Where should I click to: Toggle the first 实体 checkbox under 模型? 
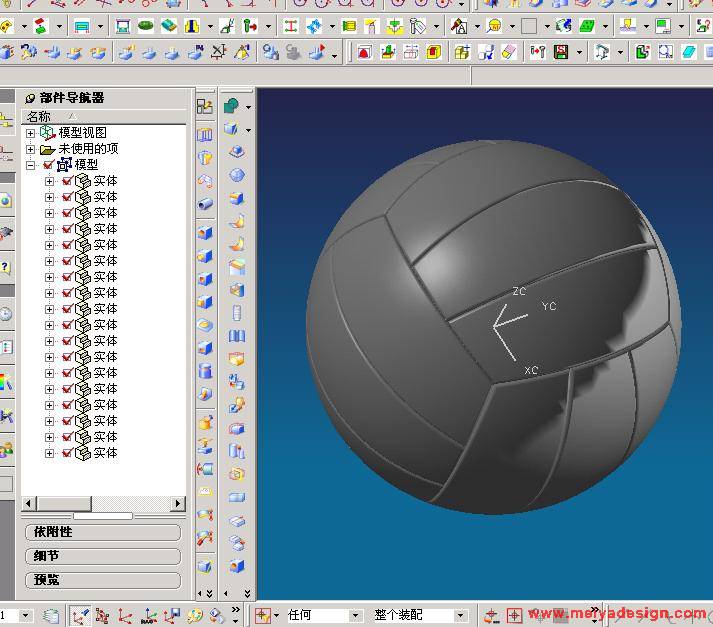pos(67,181)
